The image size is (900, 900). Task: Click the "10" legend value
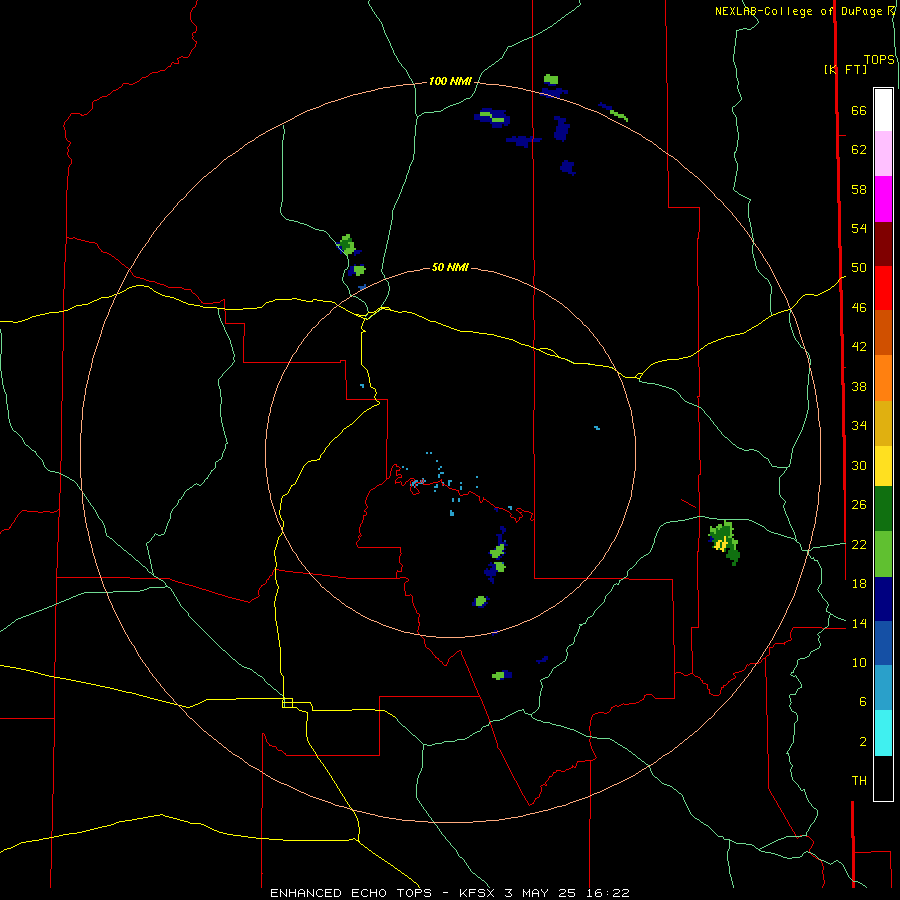859,662
